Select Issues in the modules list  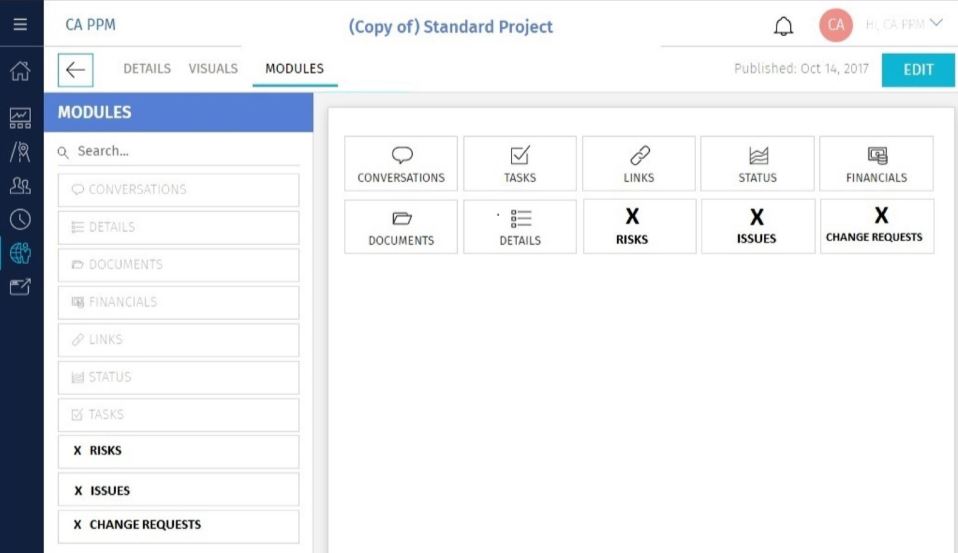[178, 489]
